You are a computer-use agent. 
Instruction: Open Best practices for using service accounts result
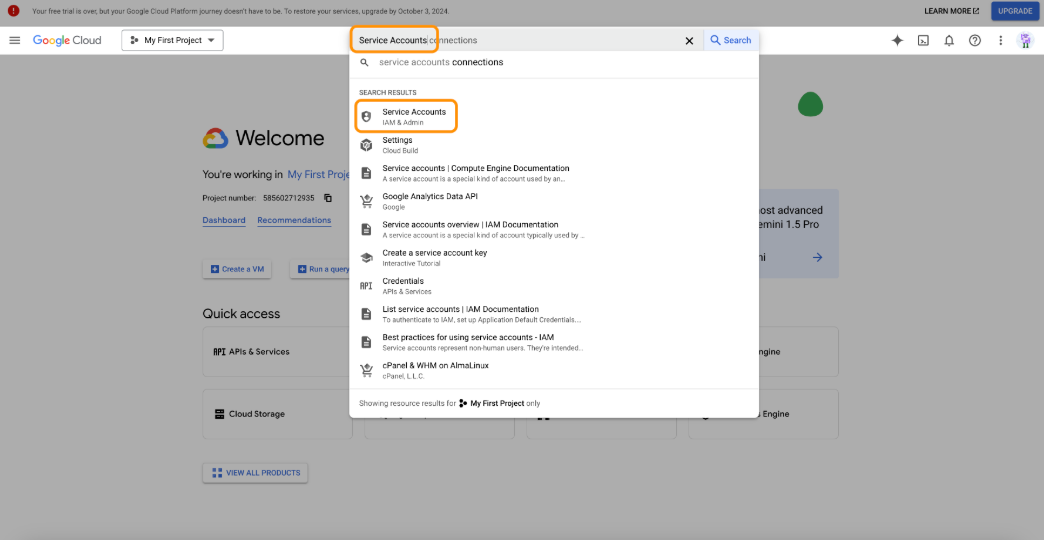[554, 342]
